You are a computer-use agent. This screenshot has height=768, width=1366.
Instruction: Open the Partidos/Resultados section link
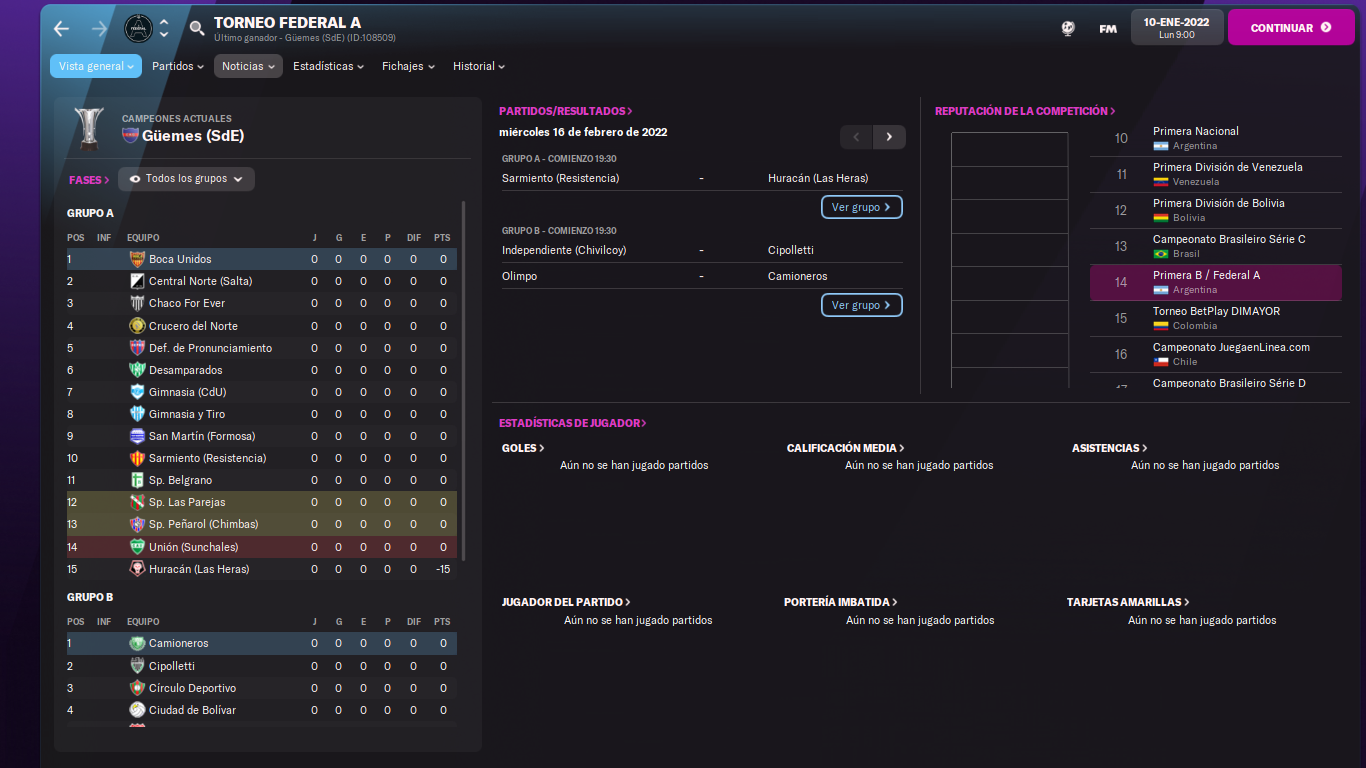565,111
